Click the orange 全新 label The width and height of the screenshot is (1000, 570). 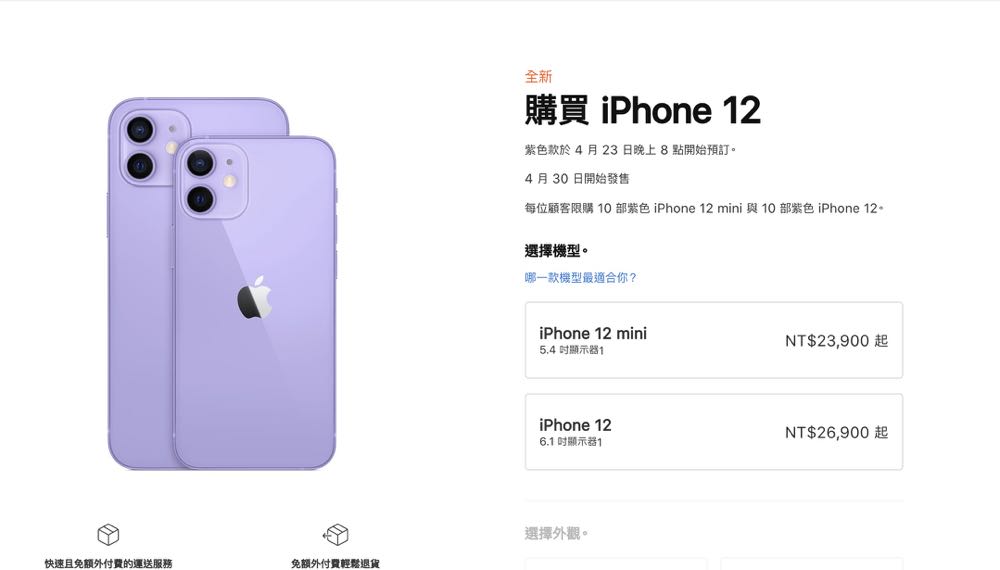coord(538,77)
